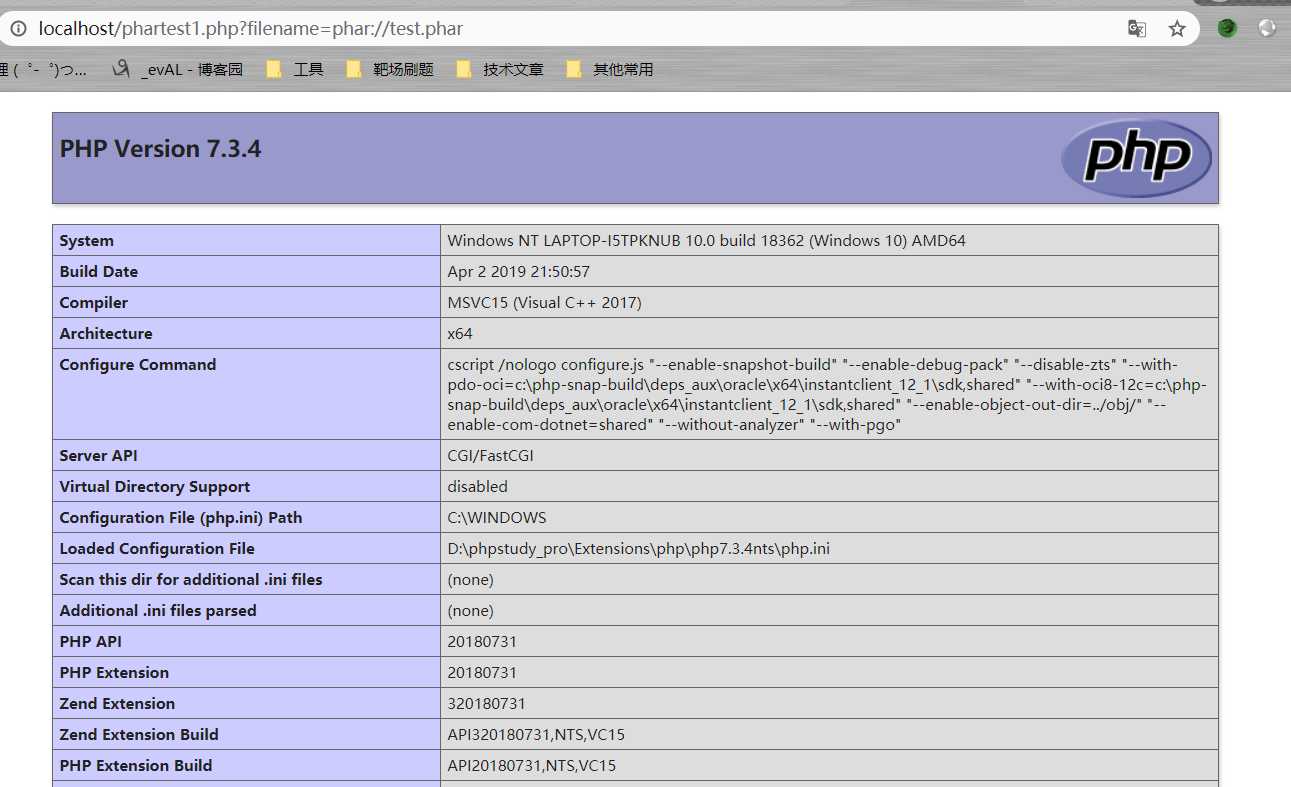This screenshot has width=1291, height=787.
Task: Open the 工具 bookmarks folder
Action: tap(295, 69)
